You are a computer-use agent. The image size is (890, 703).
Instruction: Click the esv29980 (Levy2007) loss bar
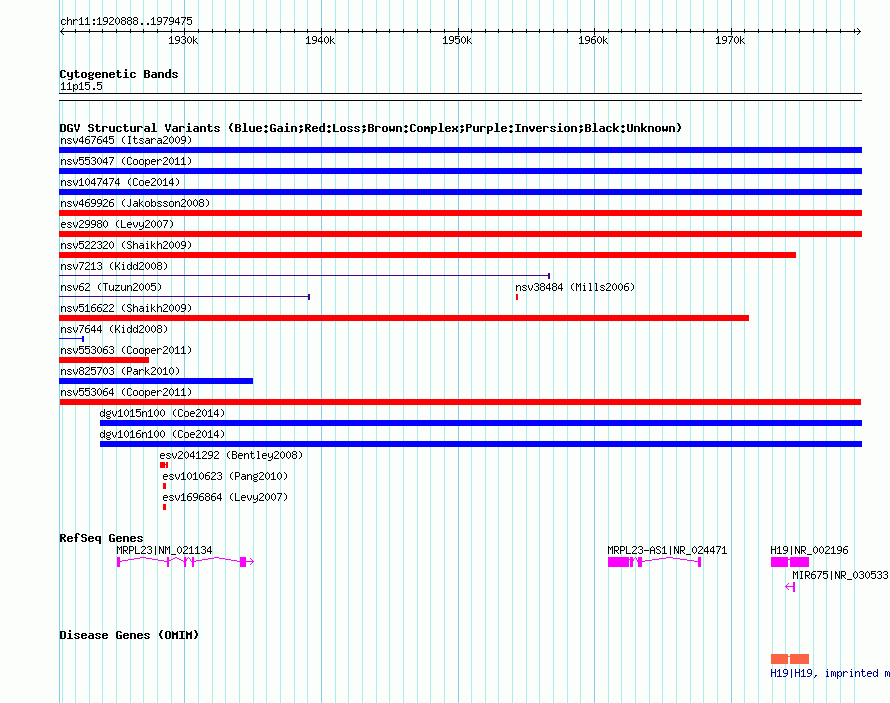pos(460,234)
